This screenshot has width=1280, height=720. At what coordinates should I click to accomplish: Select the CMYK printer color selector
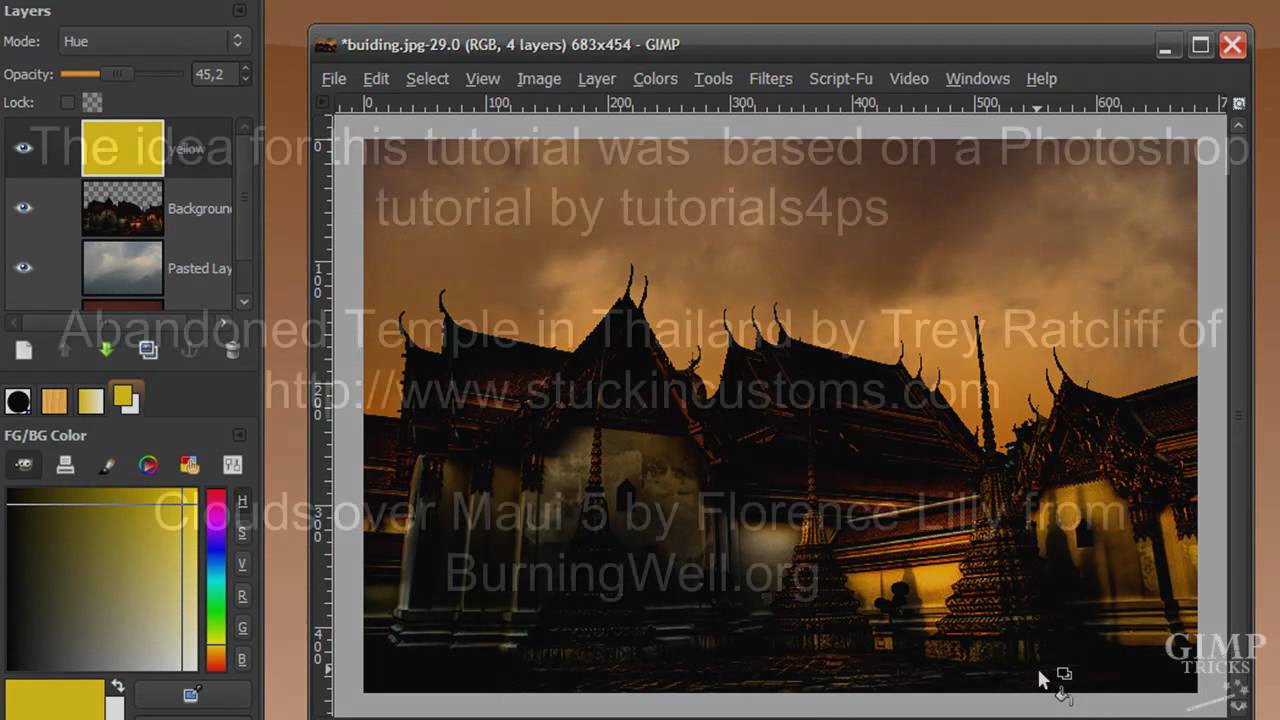(x=66, y=465)
